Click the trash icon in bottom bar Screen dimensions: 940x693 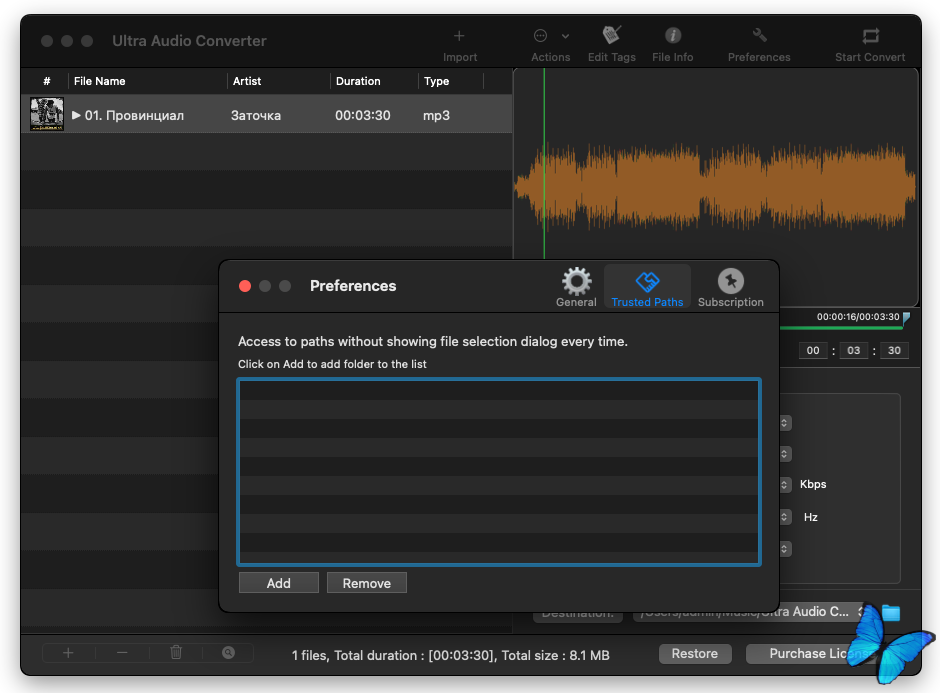click(x=176, y=653)
